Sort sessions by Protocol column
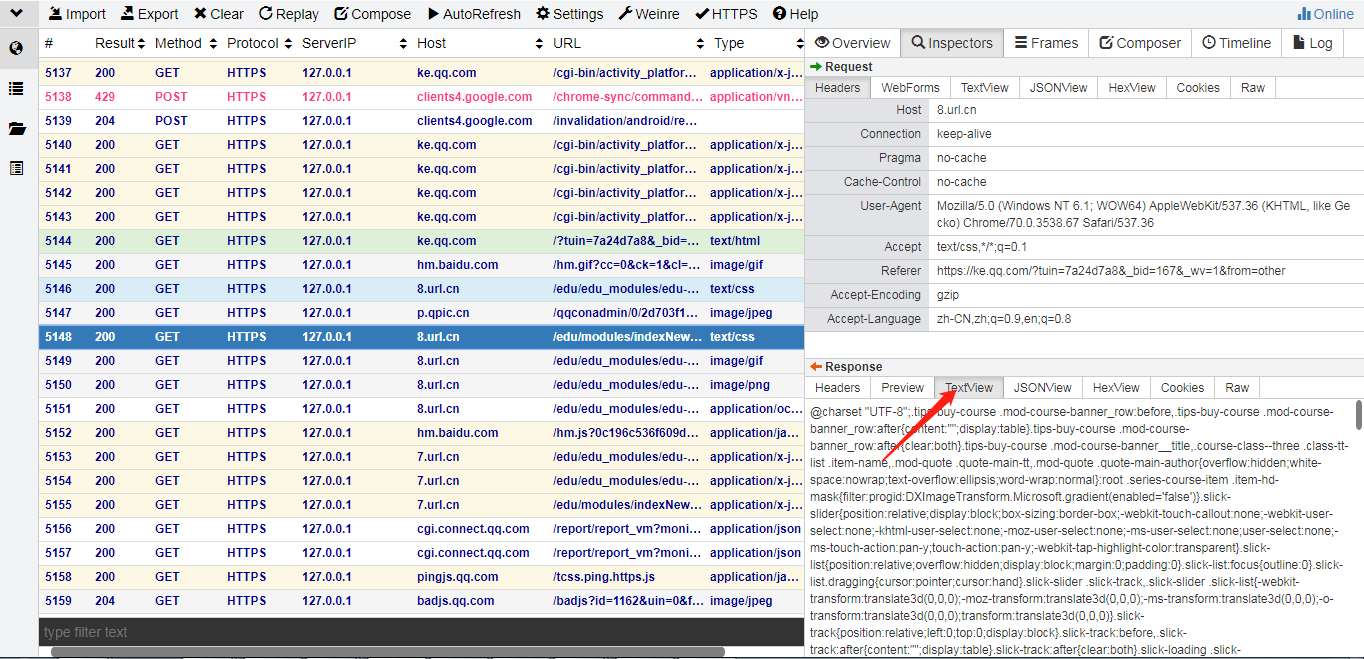The image size is (1364, 659). pos(260,43)
